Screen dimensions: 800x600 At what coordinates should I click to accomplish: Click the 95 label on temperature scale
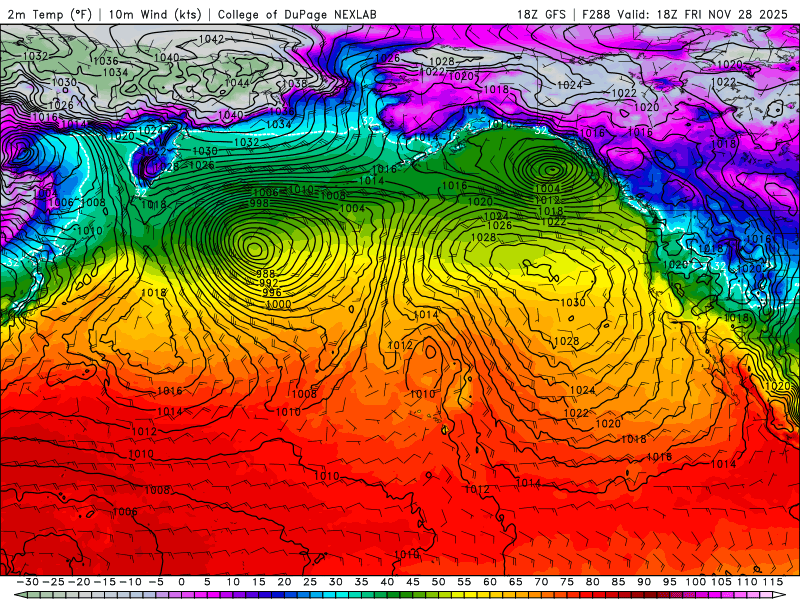(669, 582)
